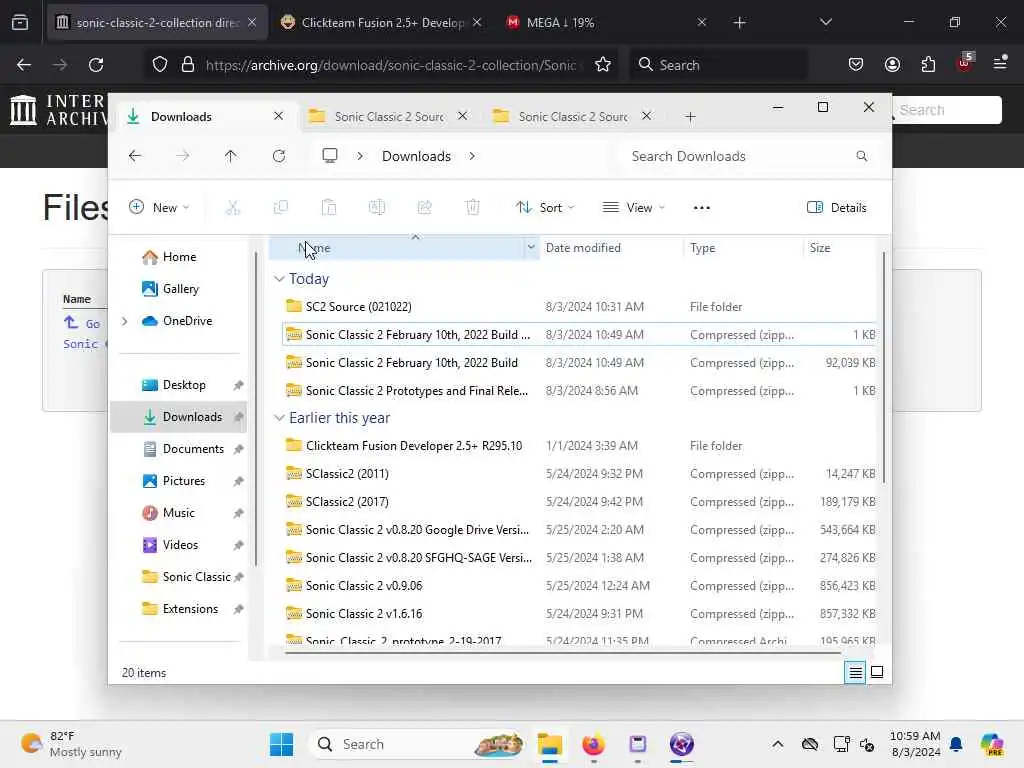Open a new Firefox tab with plus
This screenshot has height=768, width=1024.
pyautogui.click(x=739, y=23)
